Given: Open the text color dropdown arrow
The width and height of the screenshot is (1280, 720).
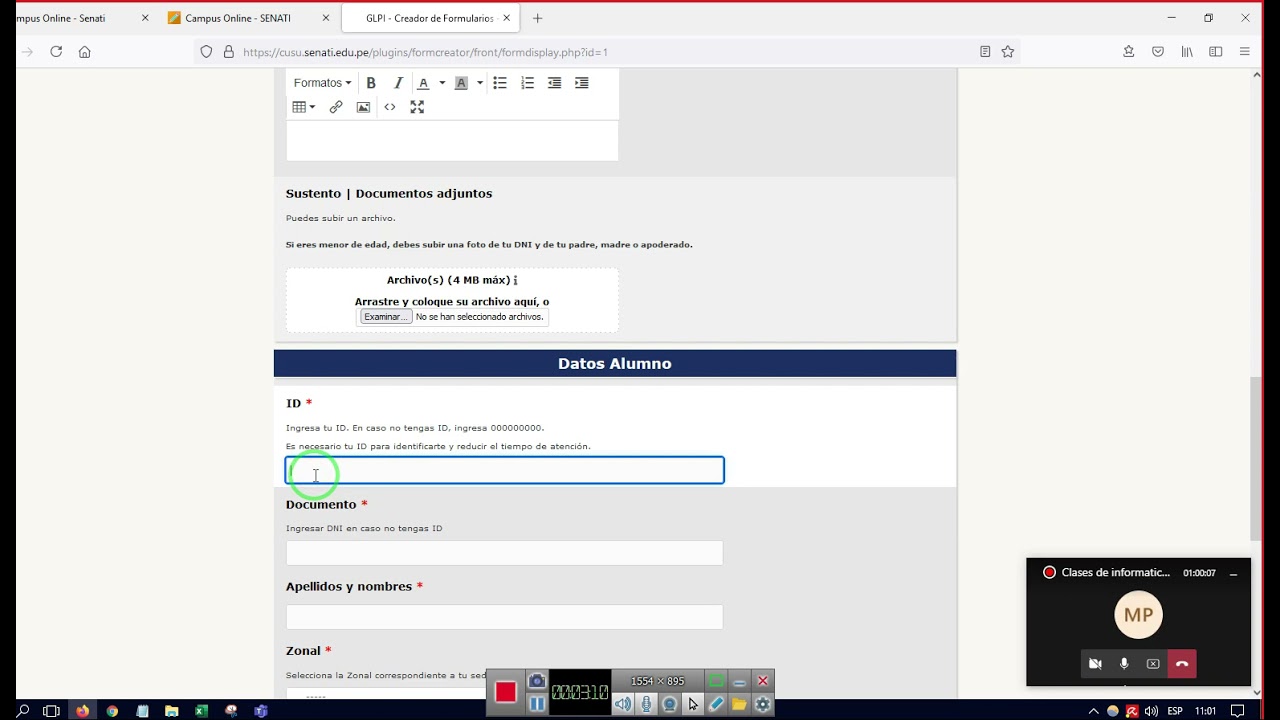Looking at the screenshot, I should (x=441, y=82).
